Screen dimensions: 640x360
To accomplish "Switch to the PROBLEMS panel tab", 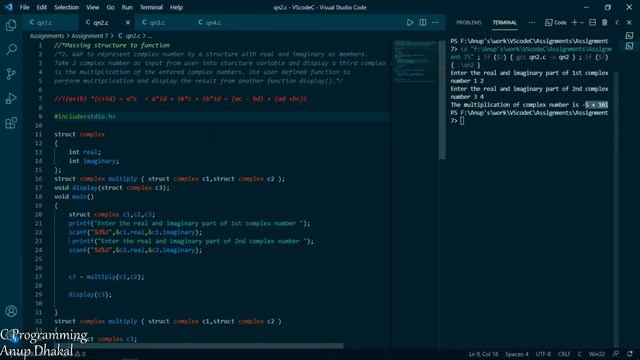I will pos(469,22).
